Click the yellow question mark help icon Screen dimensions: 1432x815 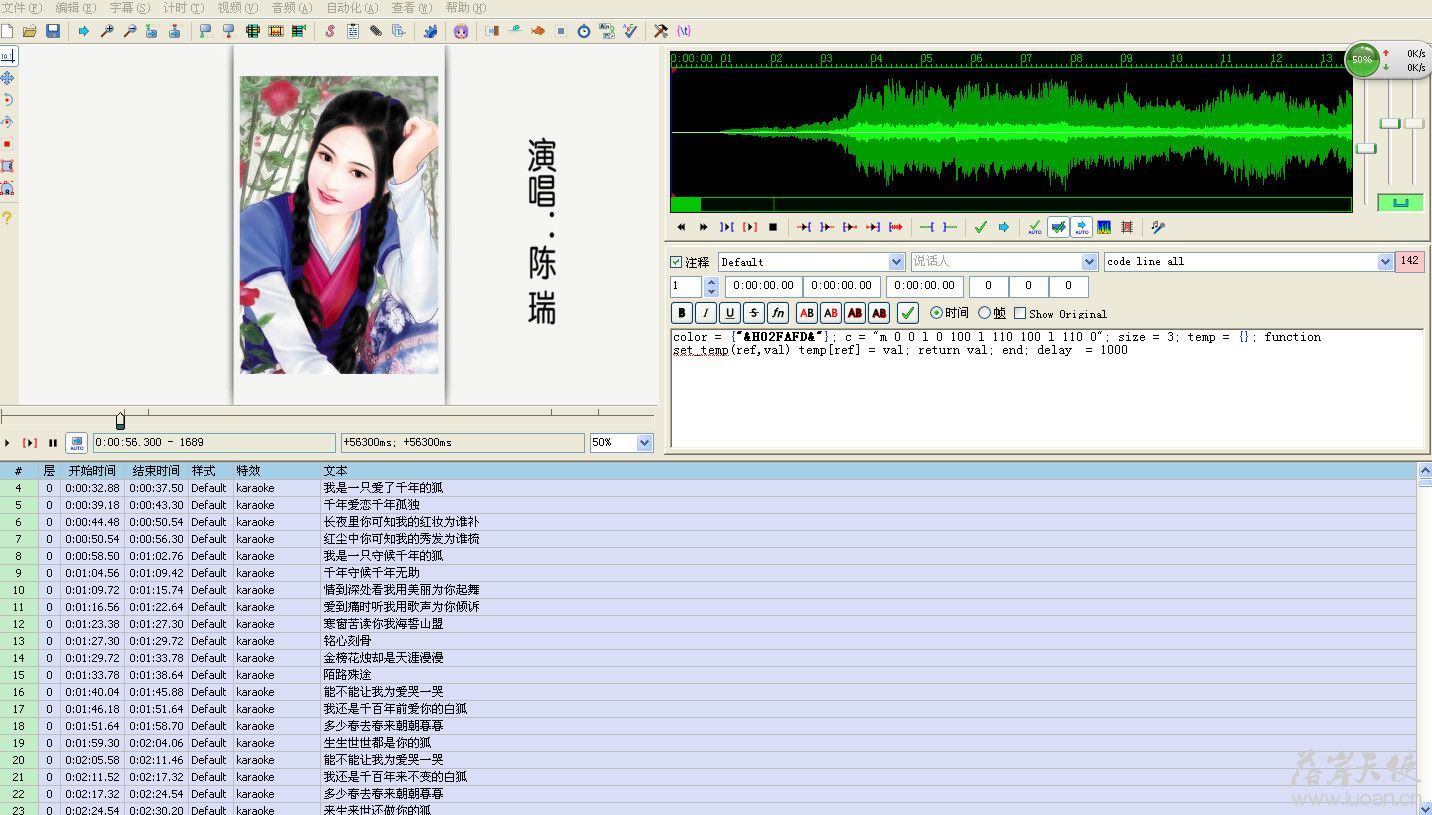click(x=7, y=217)
